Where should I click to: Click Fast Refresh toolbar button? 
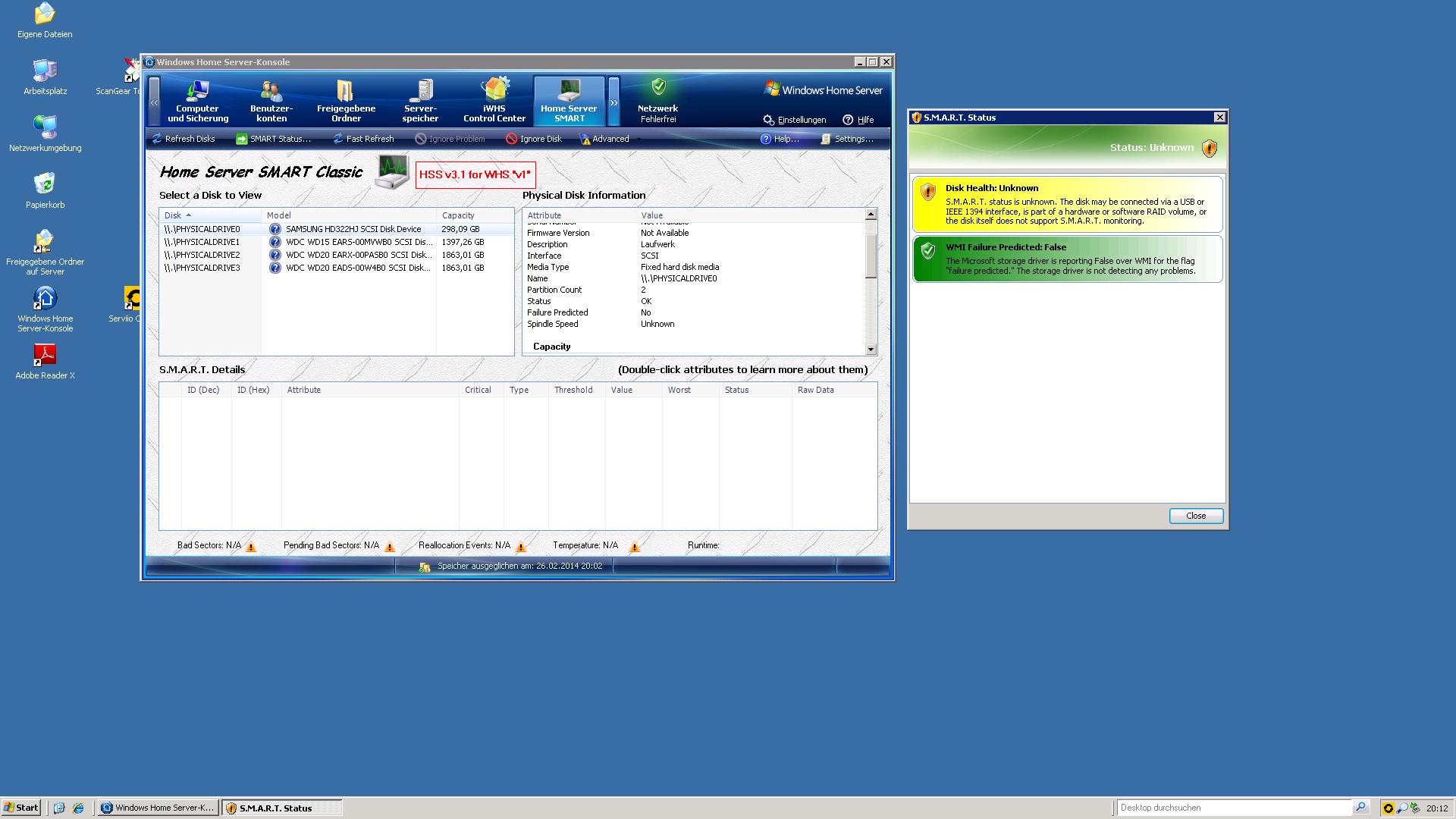[362, 139]
